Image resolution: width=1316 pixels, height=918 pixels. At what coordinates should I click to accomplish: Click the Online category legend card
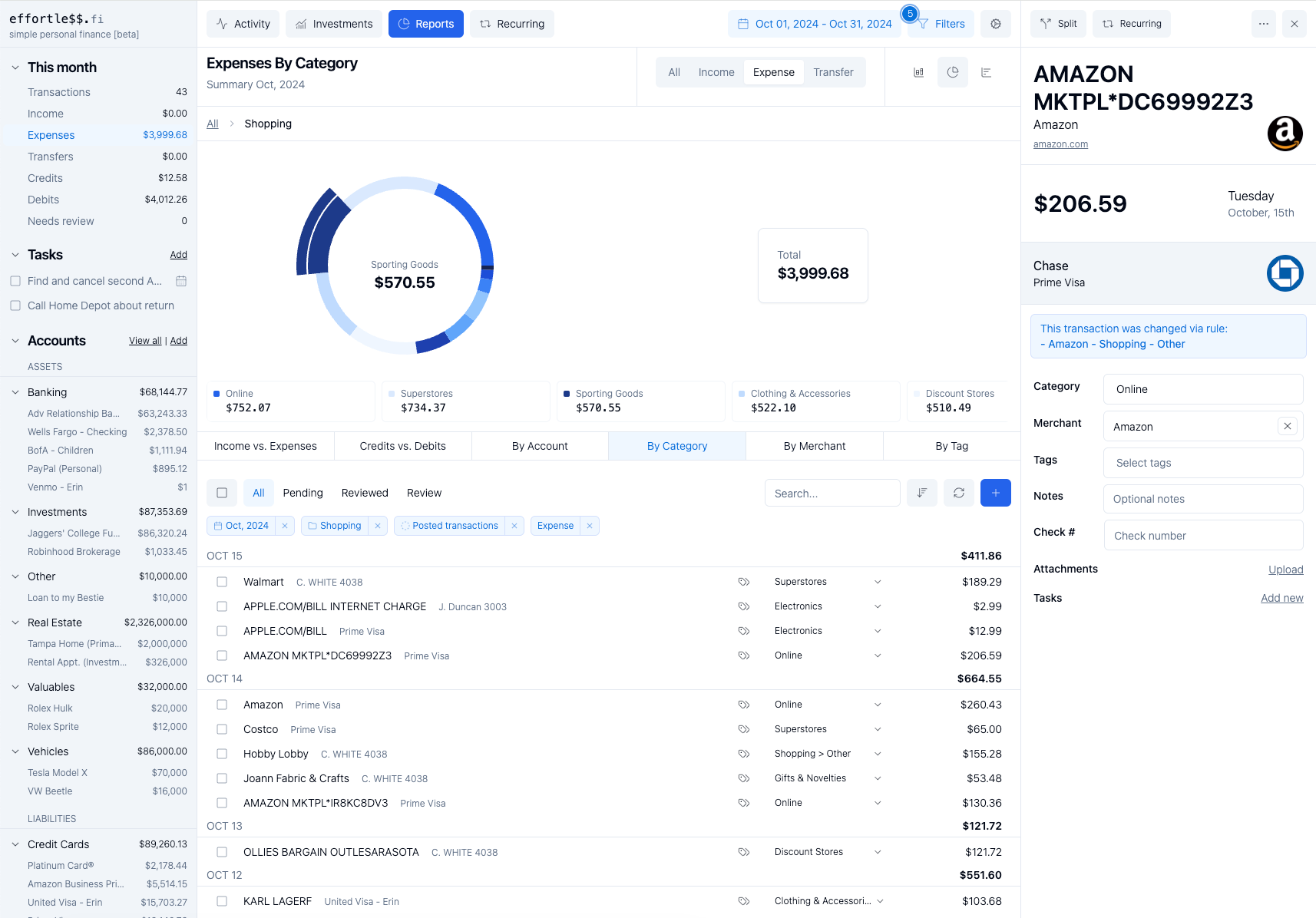pyautogui.click(x=291, y=401)
